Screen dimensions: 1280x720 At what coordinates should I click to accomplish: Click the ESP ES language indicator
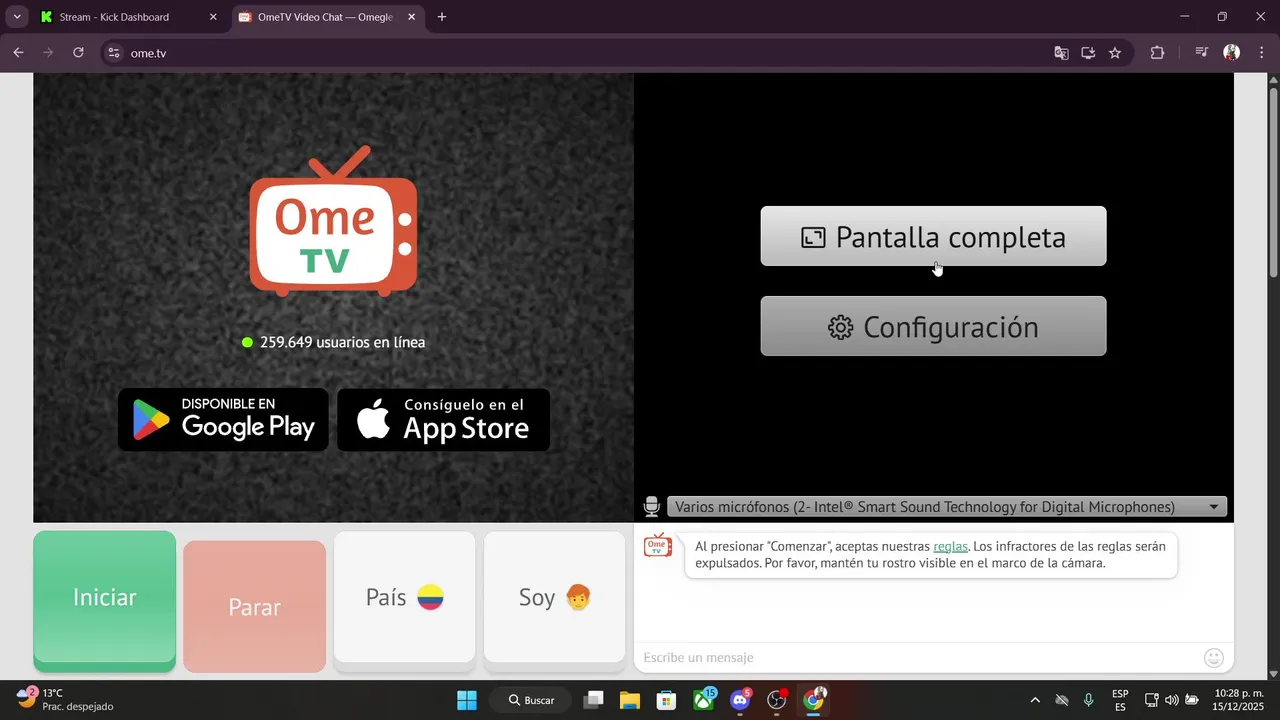click(1120, 700)
